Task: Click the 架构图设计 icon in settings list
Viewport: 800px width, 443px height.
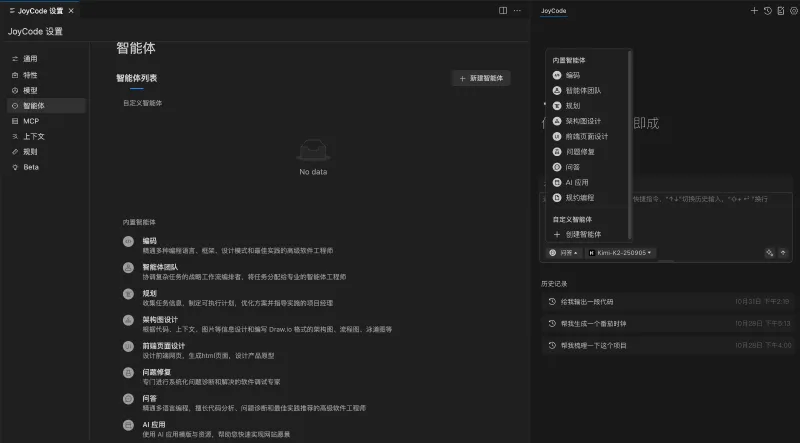Action: point(128,320)
